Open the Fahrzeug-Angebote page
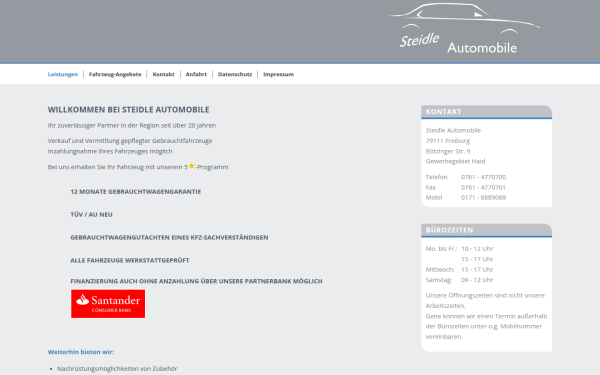Image resolution: width=600 pixels, height=375 pixels. 115,74
